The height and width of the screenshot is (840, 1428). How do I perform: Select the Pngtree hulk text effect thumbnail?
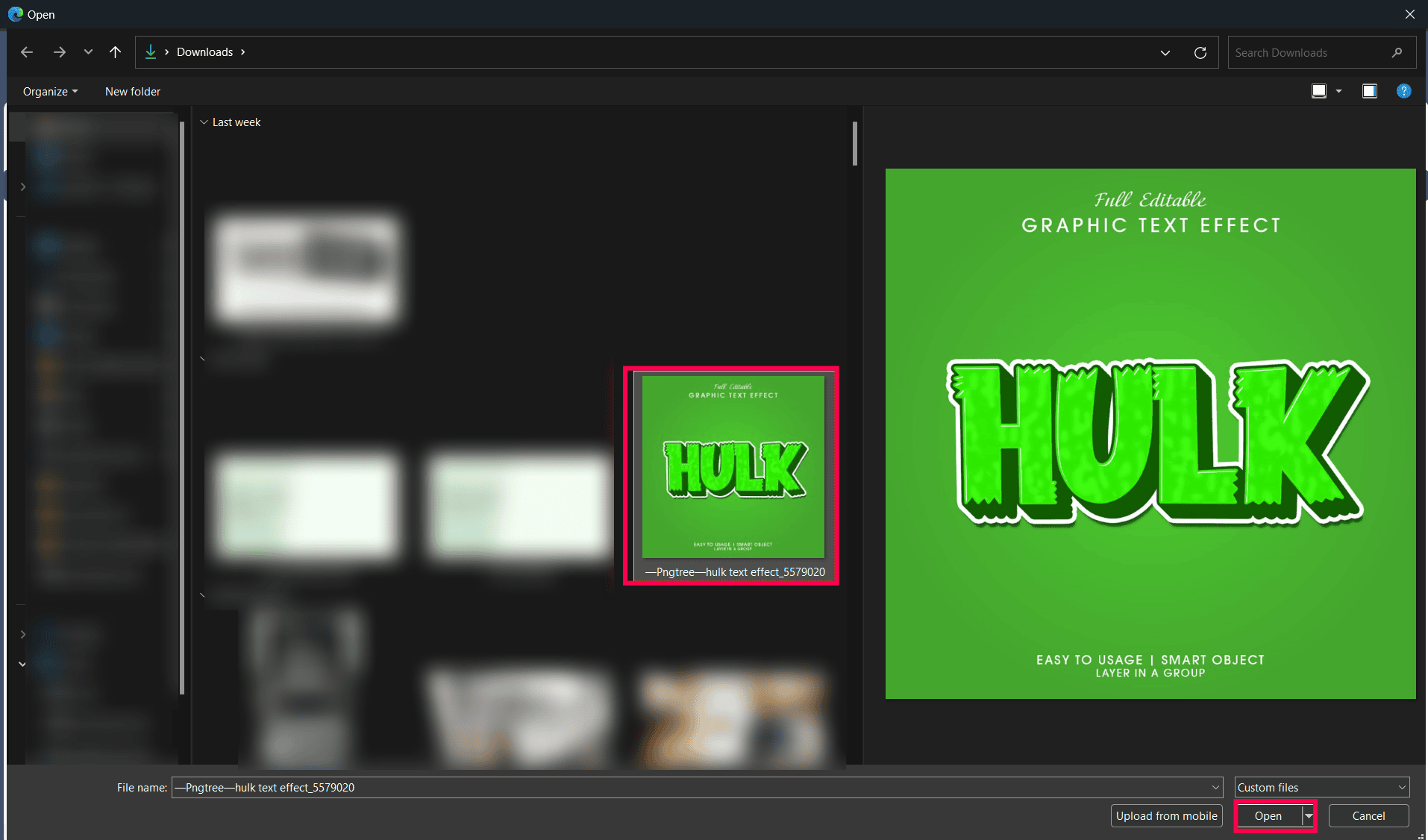point(733,467)
